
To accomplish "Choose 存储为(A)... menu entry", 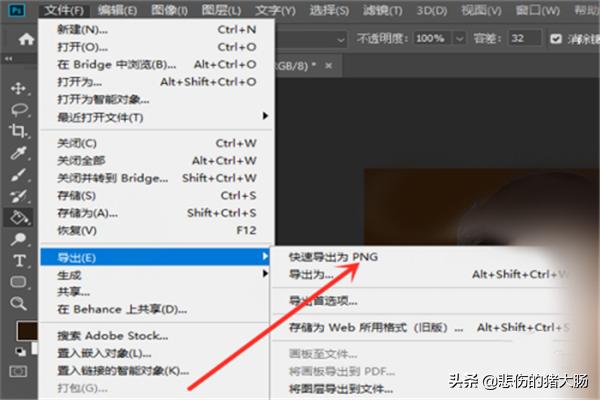I will coord(157,213).
